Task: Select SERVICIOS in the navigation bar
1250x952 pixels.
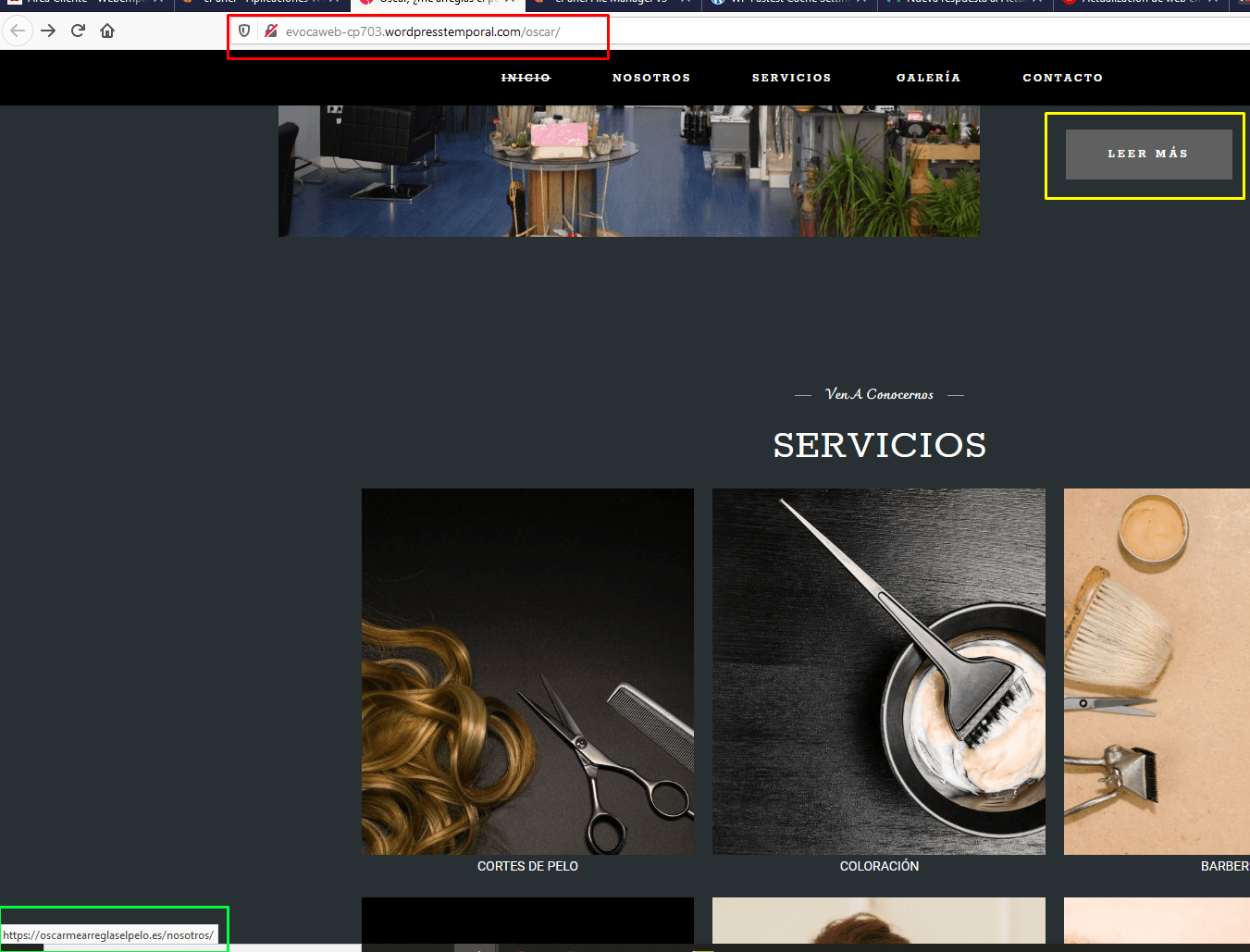Action: (x=791, y=78)
